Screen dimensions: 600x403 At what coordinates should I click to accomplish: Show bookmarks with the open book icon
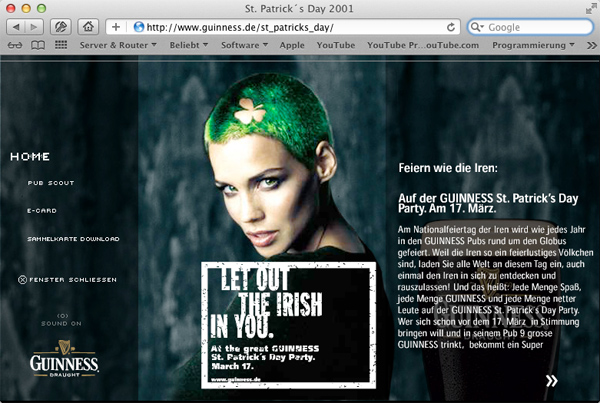click(38, 45)
